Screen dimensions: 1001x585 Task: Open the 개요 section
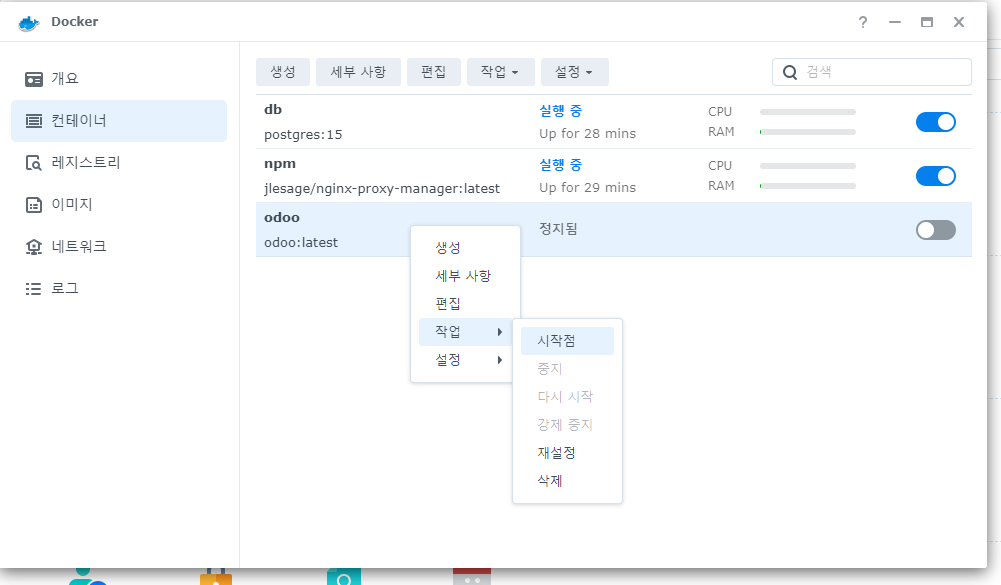119,79
